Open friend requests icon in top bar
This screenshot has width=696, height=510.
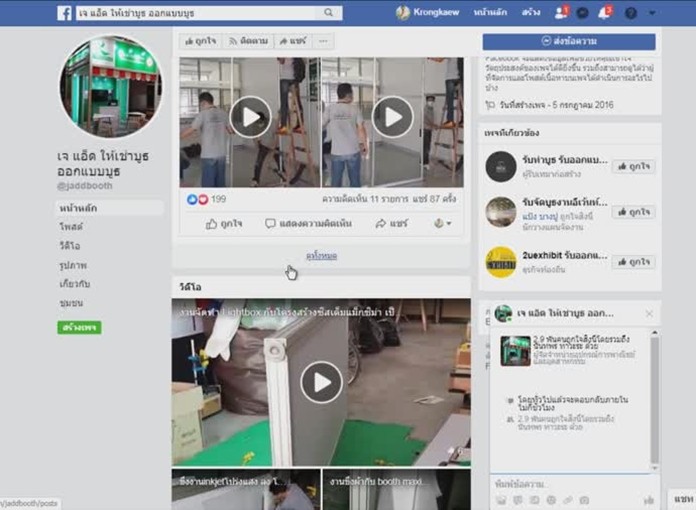point(561,13)
